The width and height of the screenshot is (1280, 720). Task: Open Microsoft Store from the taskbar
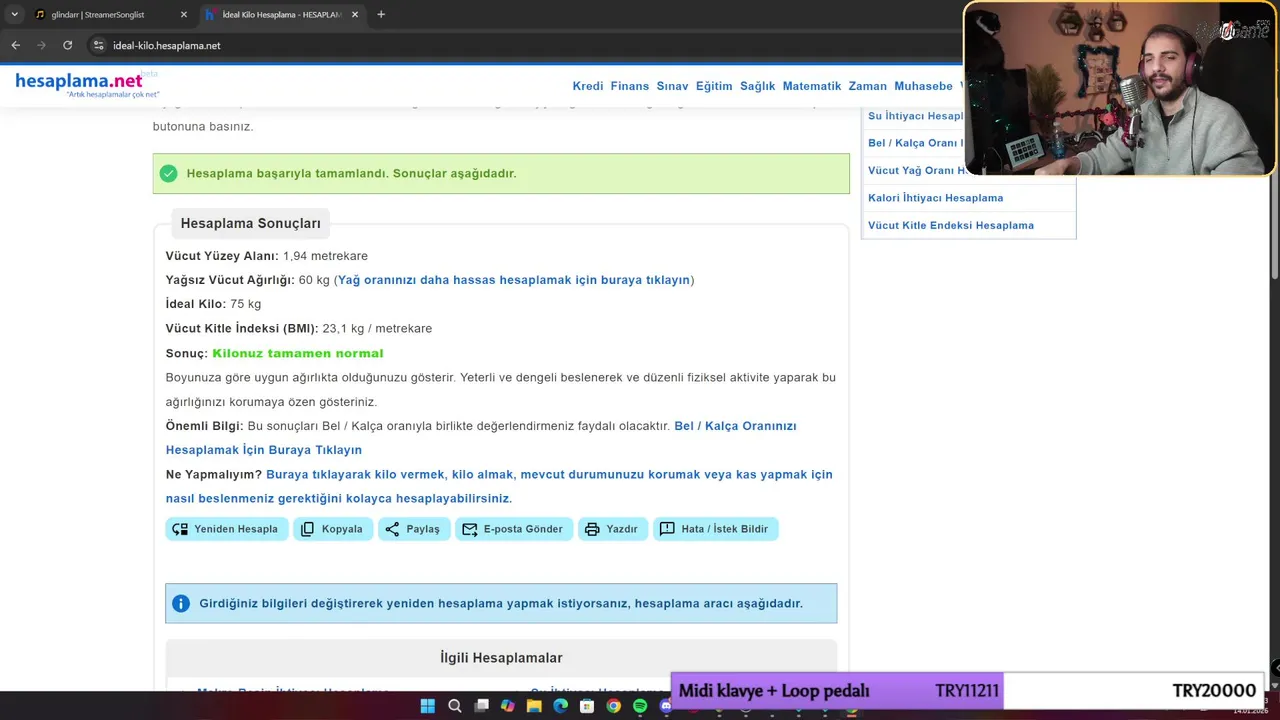587,706
